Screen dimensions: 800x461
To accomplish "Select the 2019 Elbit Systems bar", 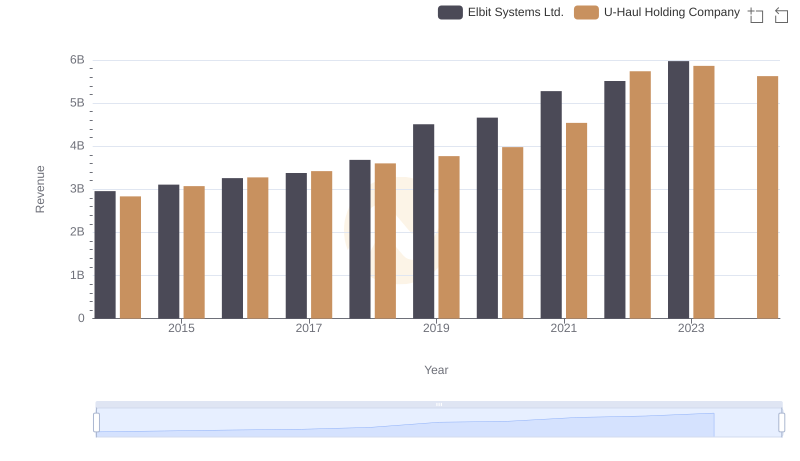I will (423, 221).
